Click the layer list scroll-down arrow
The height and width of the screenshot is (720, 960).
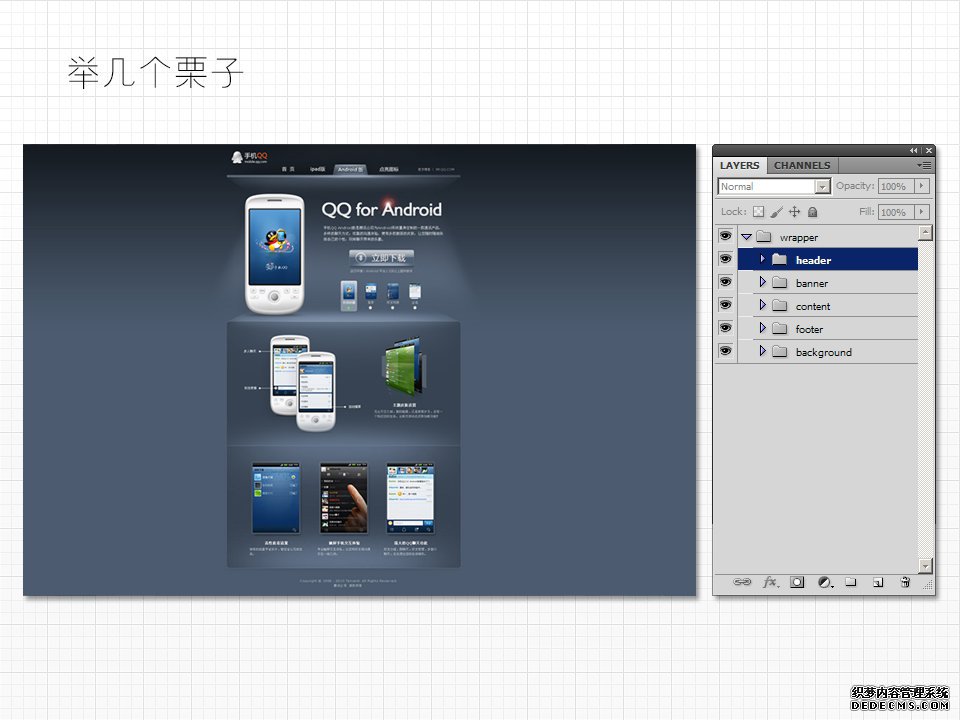[x=925, y=565]
